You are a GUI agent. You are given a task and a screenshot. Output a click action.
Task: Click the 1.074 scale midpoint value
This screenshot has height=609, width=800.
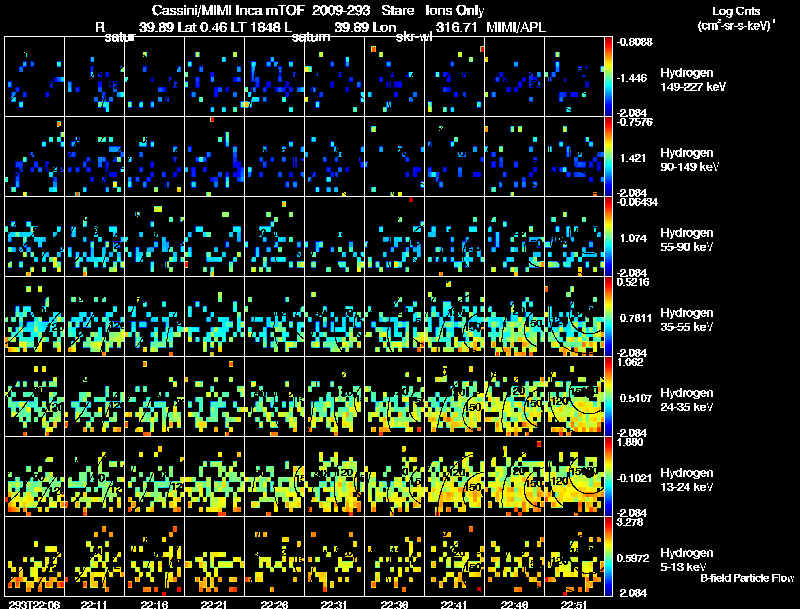click(x=633, y=238)
